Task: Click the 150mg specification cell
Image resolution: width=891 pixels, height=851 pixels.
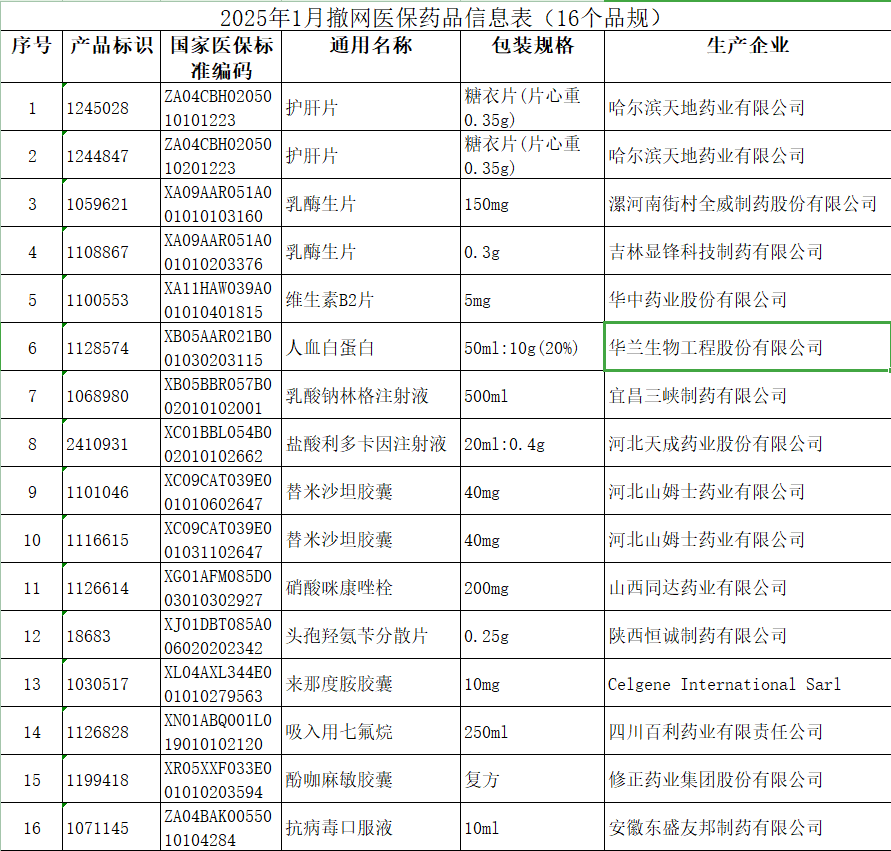Action: [532, 203]
